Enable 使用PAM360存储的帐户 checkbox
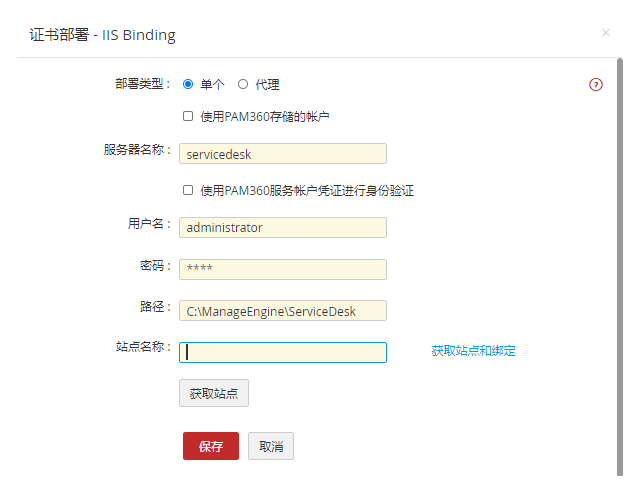The image size is (635, 489). [188, 116]
